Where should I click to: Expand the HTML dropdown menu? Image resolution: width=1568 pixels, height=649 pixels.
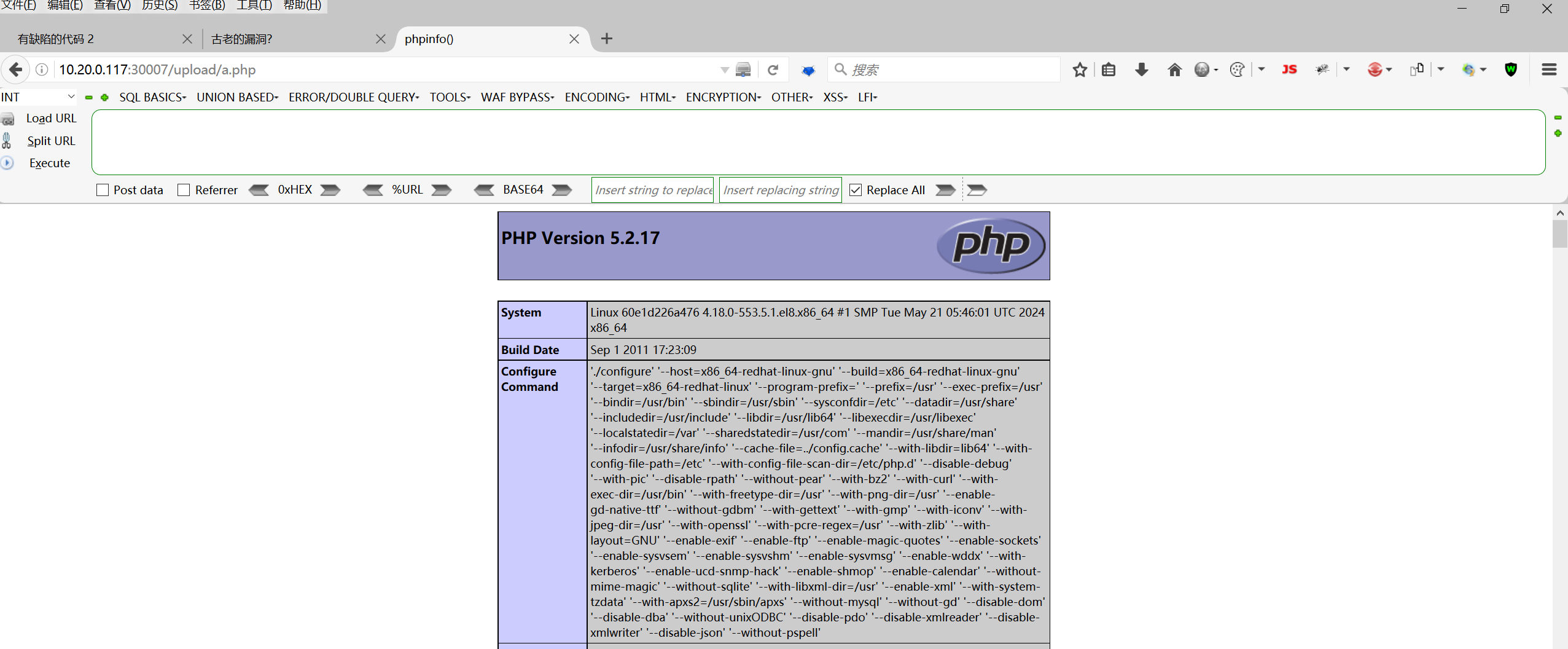(x=658, y=97)
